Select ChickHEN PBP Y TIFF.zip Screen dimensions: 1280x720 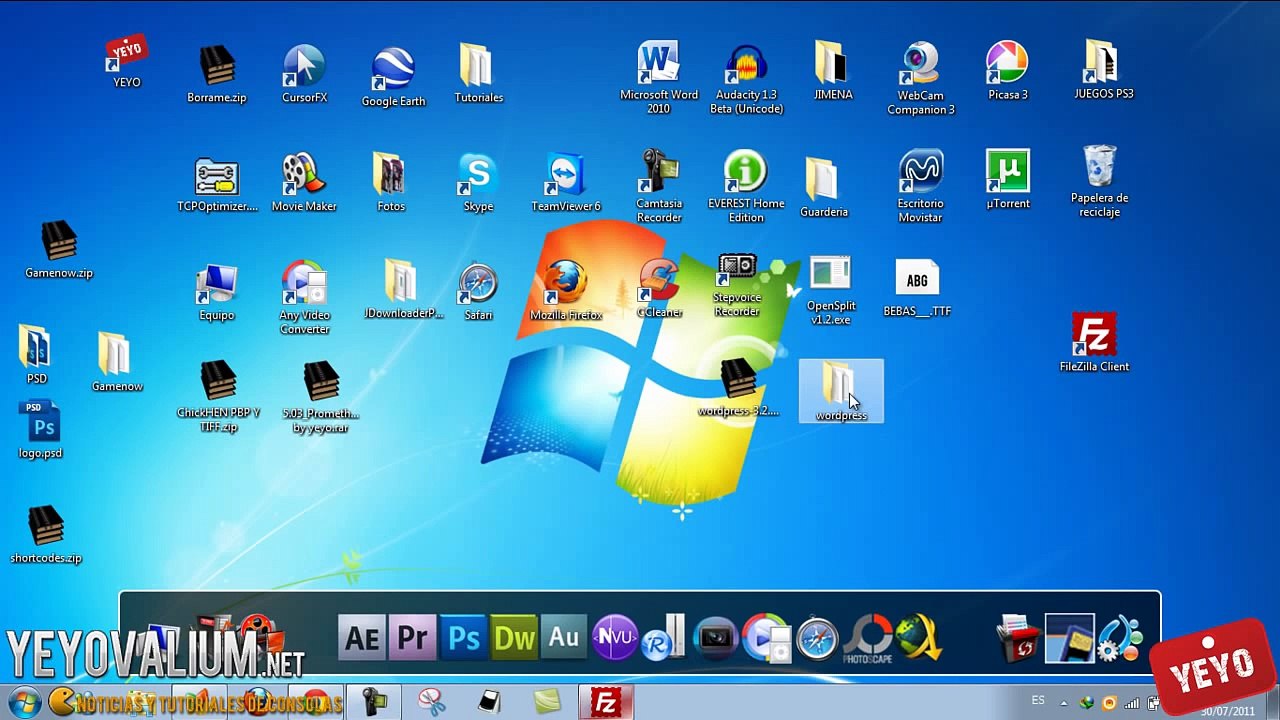tap(218, 396)
